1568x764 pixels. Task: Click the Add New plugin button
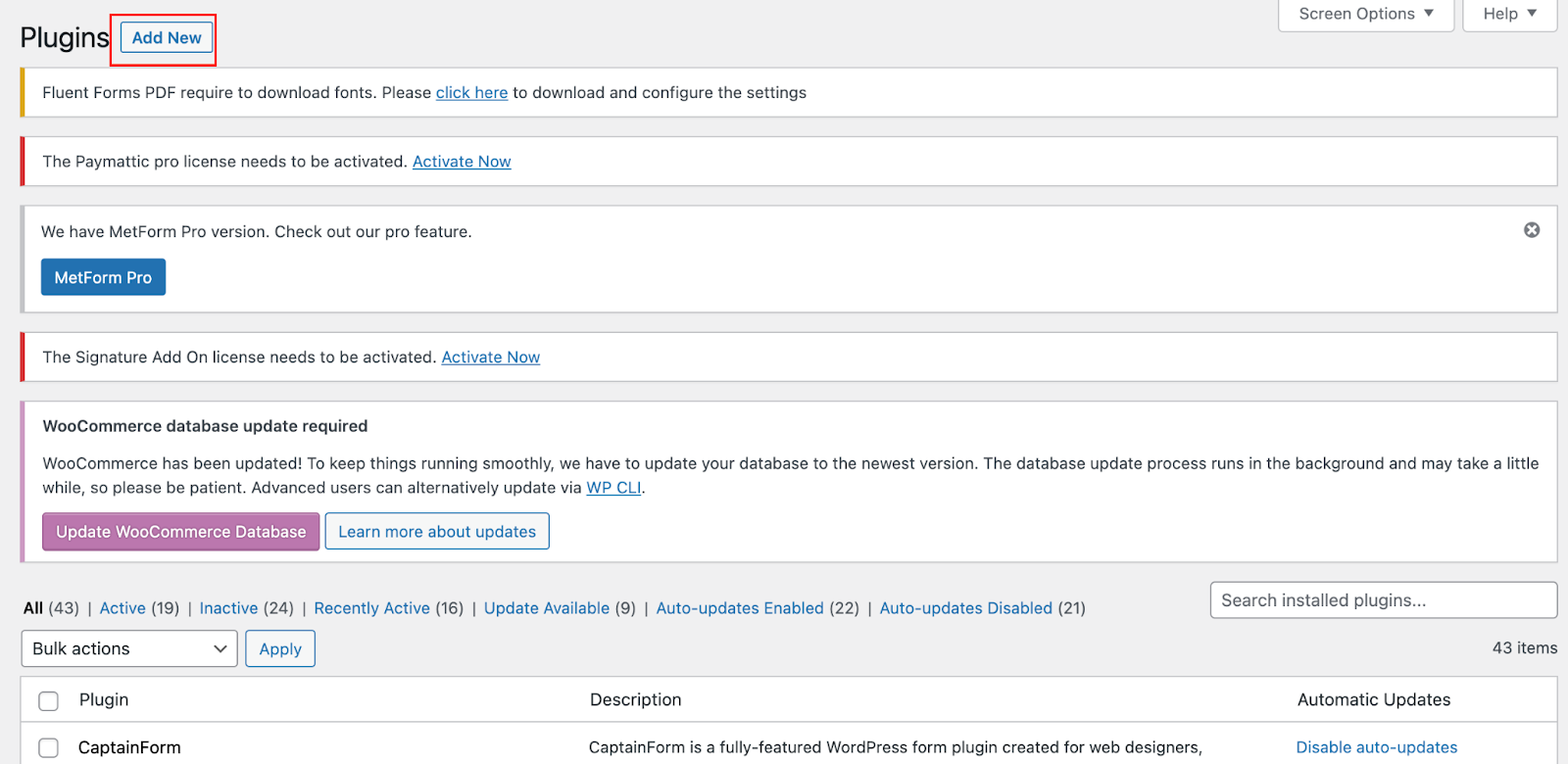click(x=167, y=38)
